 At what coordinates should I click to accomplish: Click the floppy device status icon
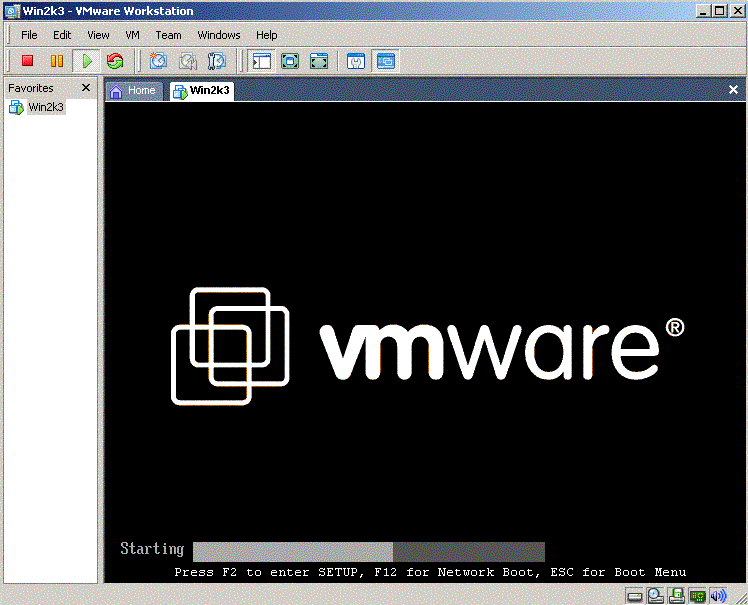coord(676,595)
